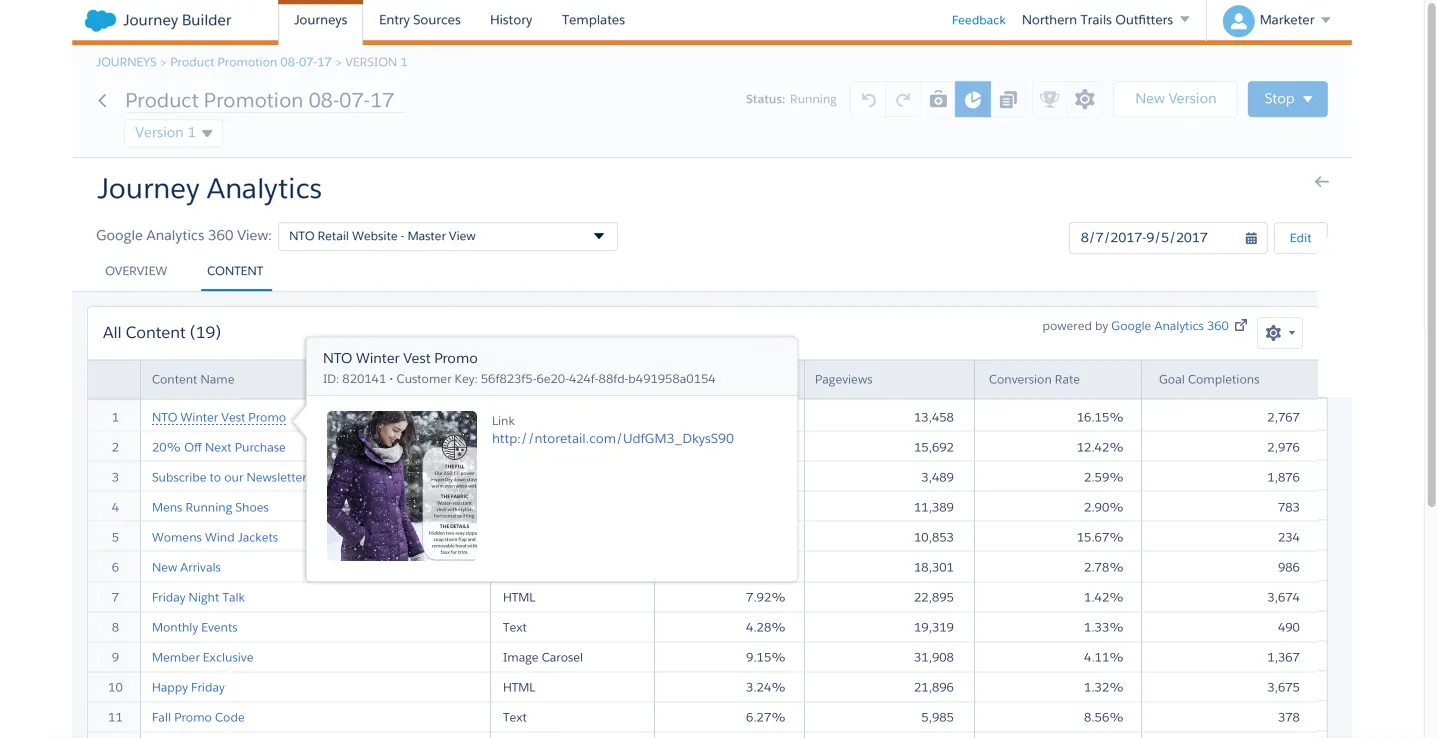Click external link icon beside Google Analytics 360
The image size is (1437, 738).
click(x=1241, y=325)
